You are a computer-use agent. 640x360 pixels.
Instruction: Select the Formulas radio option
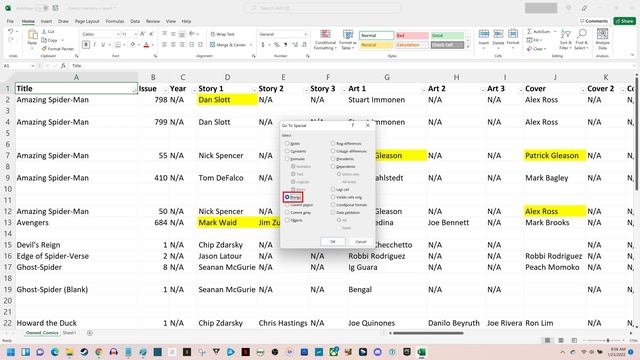[x=287, y=159]
